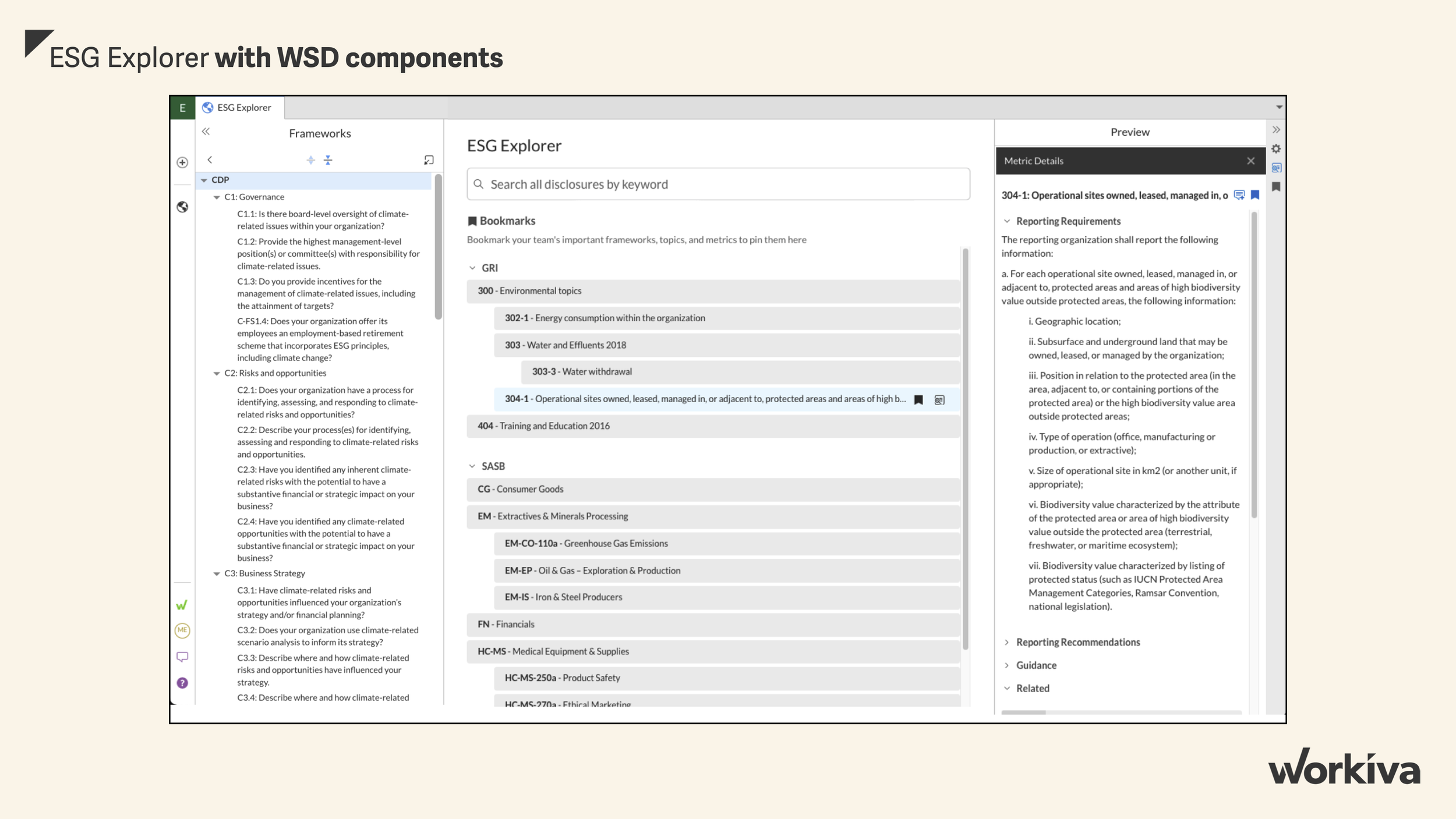Click the pop-out icon in Frameworks toolbar
Viewport: 1456px width, 819px height.
click(429, 160)
